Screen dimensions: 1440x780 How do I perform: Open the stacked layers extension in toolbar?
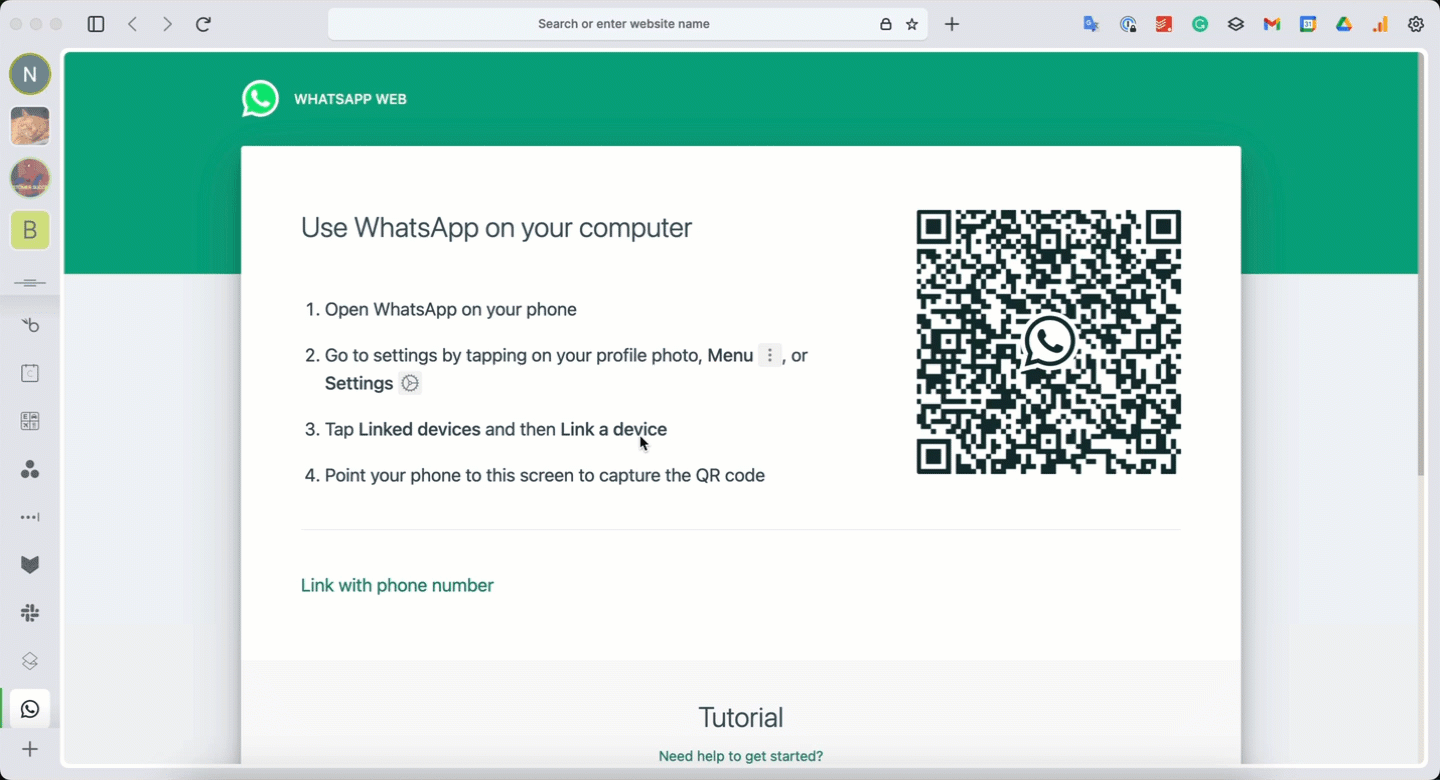click(x=1236, y=24)
